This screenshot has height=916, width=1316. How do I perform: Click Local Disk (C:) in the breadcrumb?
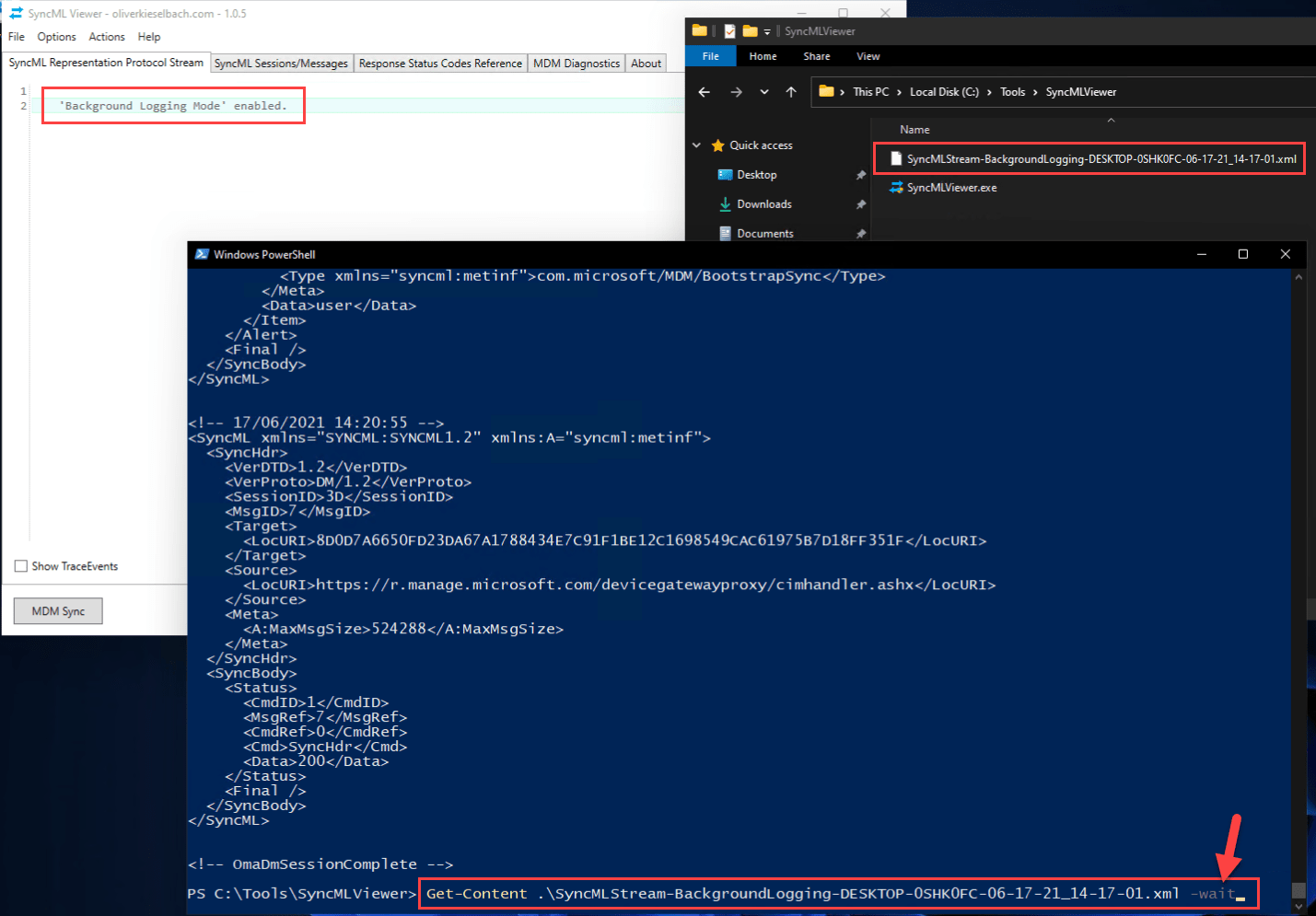click(x=944, y=92)
